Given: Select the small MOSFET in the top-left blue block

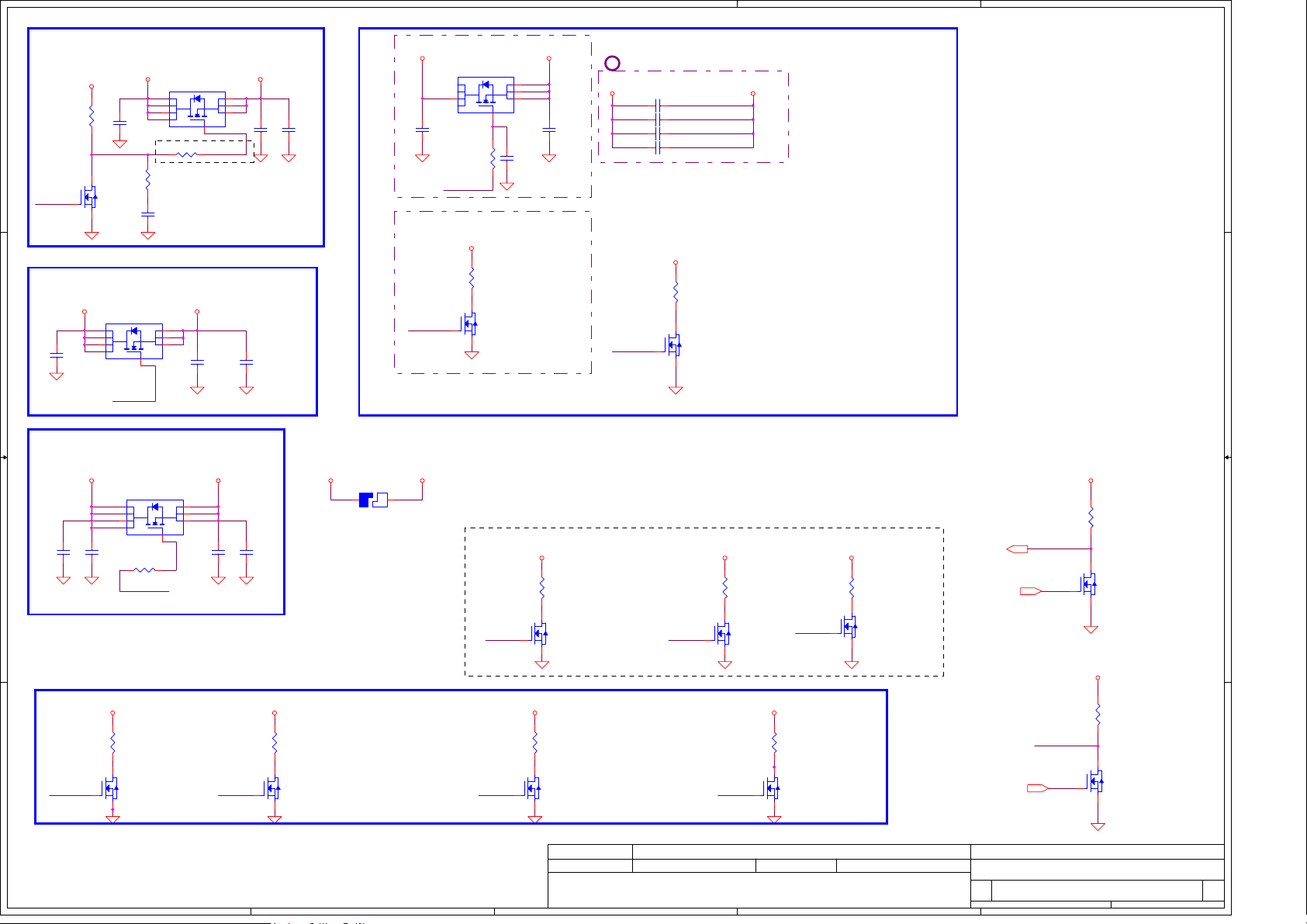Looking at the screenshot, I should [90, 197].
